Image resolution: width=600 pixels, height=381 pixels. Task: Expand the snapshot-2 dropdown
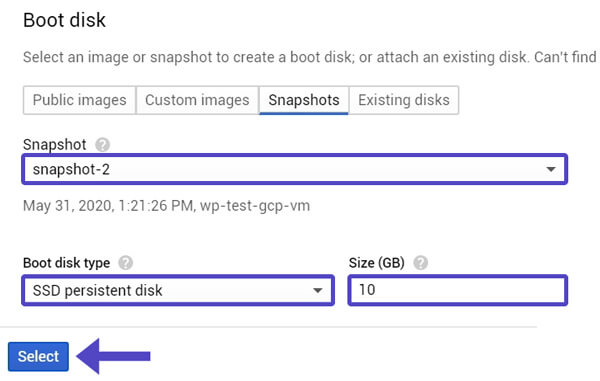point(295,169)
